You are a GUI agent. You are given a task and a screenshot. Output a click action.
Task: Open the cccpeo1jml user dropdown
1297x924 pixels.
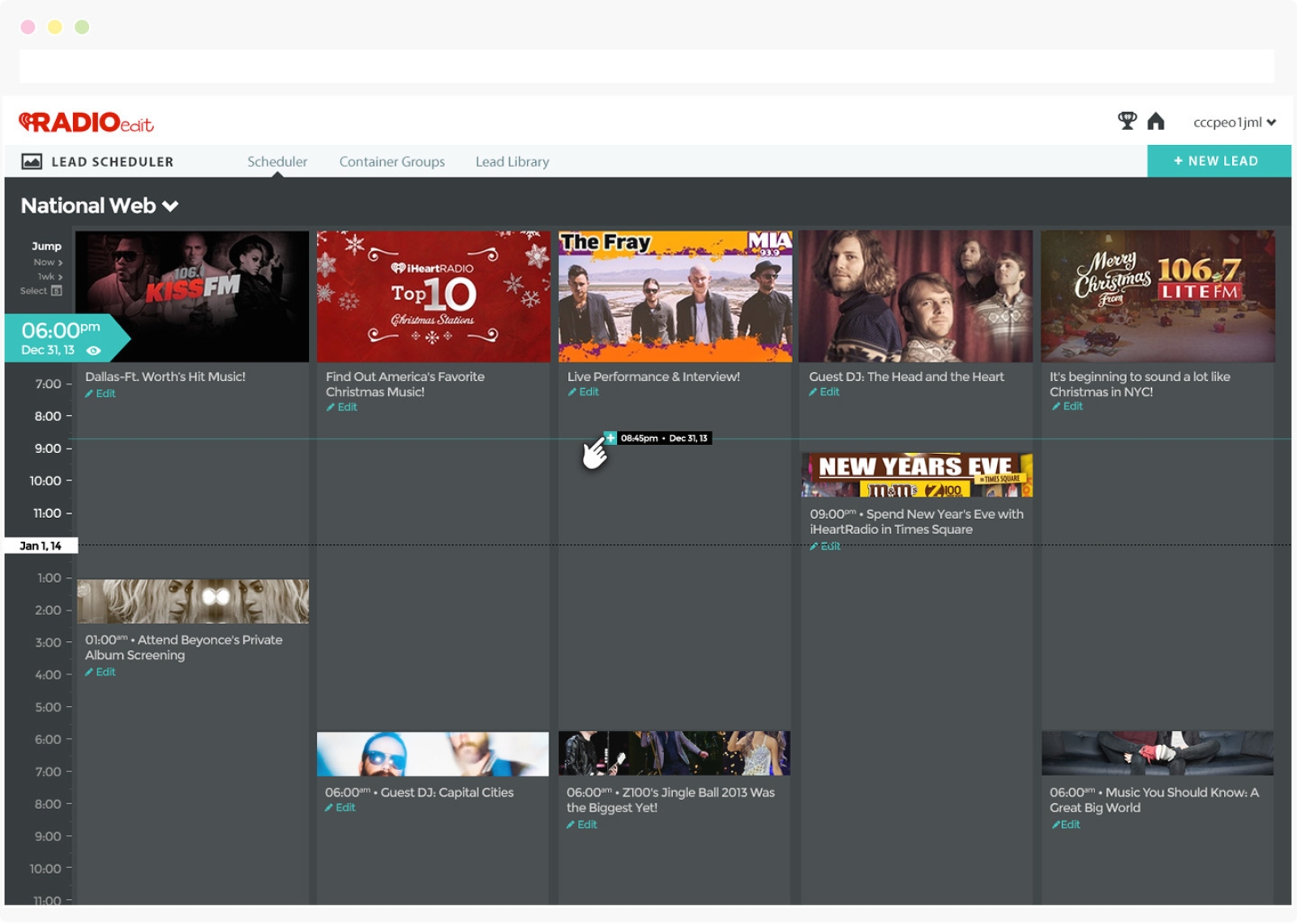tap(1235, 122)
